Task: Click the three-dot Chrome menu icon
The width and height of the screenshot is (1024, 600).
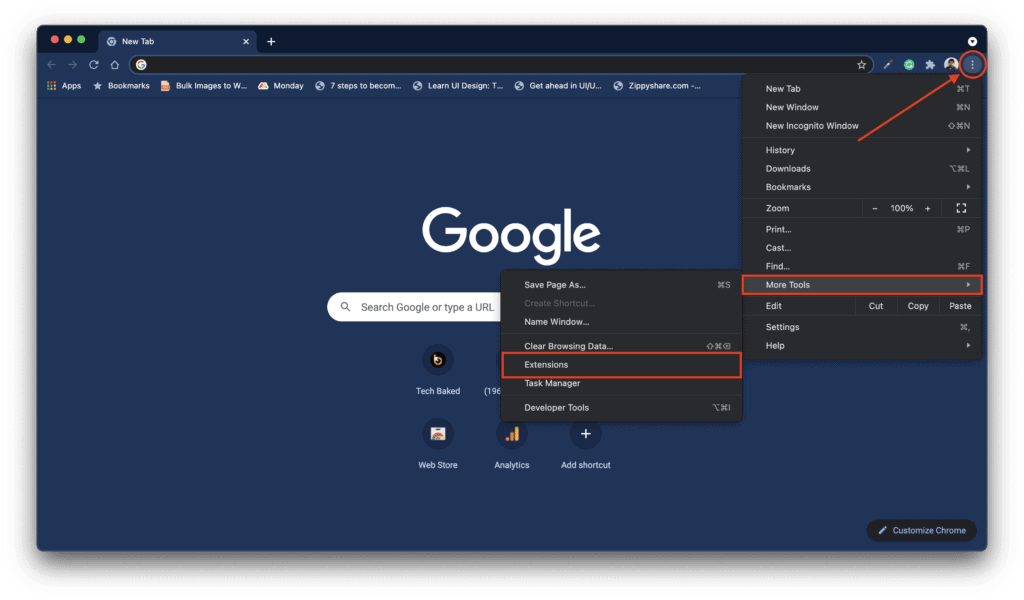Action: click(x=973, y=64)
